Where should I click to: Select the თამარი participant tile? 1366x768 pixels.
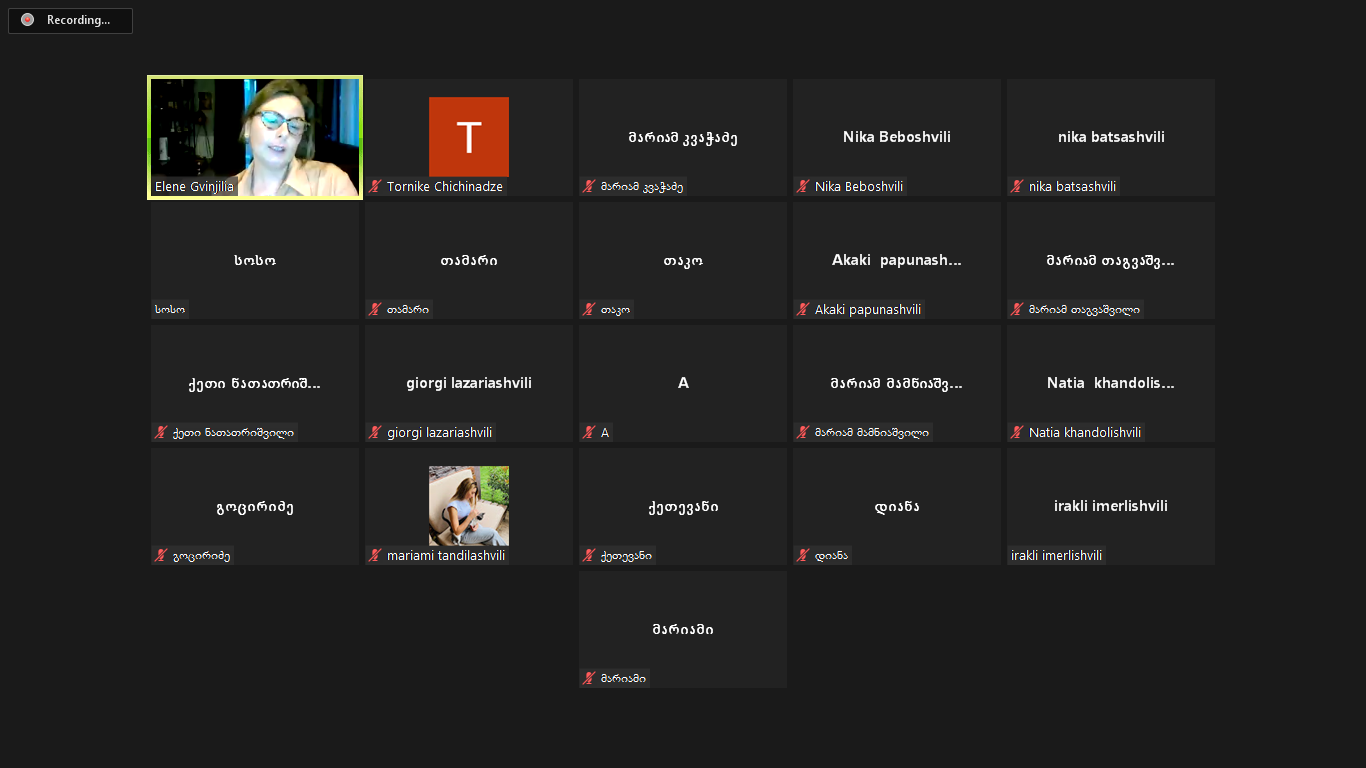pos(468,261)
